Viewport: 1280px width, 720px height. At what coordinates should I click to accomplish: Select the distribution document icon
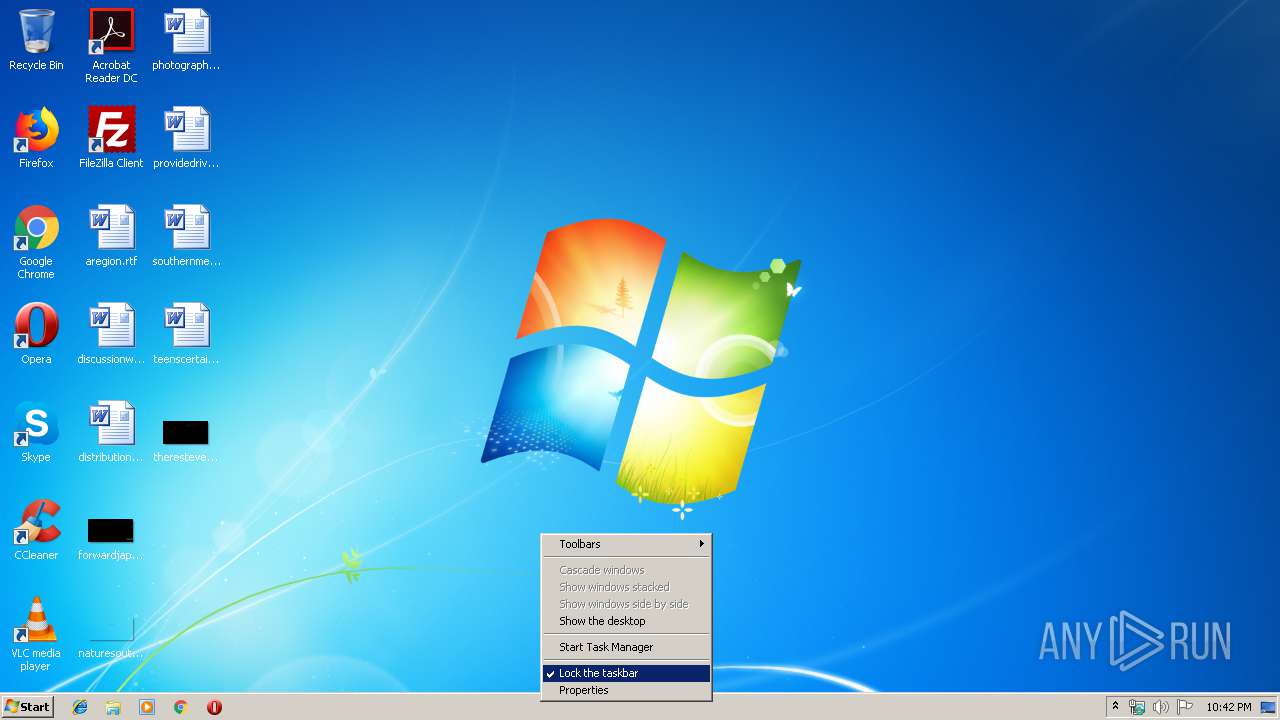click(111, 432)
